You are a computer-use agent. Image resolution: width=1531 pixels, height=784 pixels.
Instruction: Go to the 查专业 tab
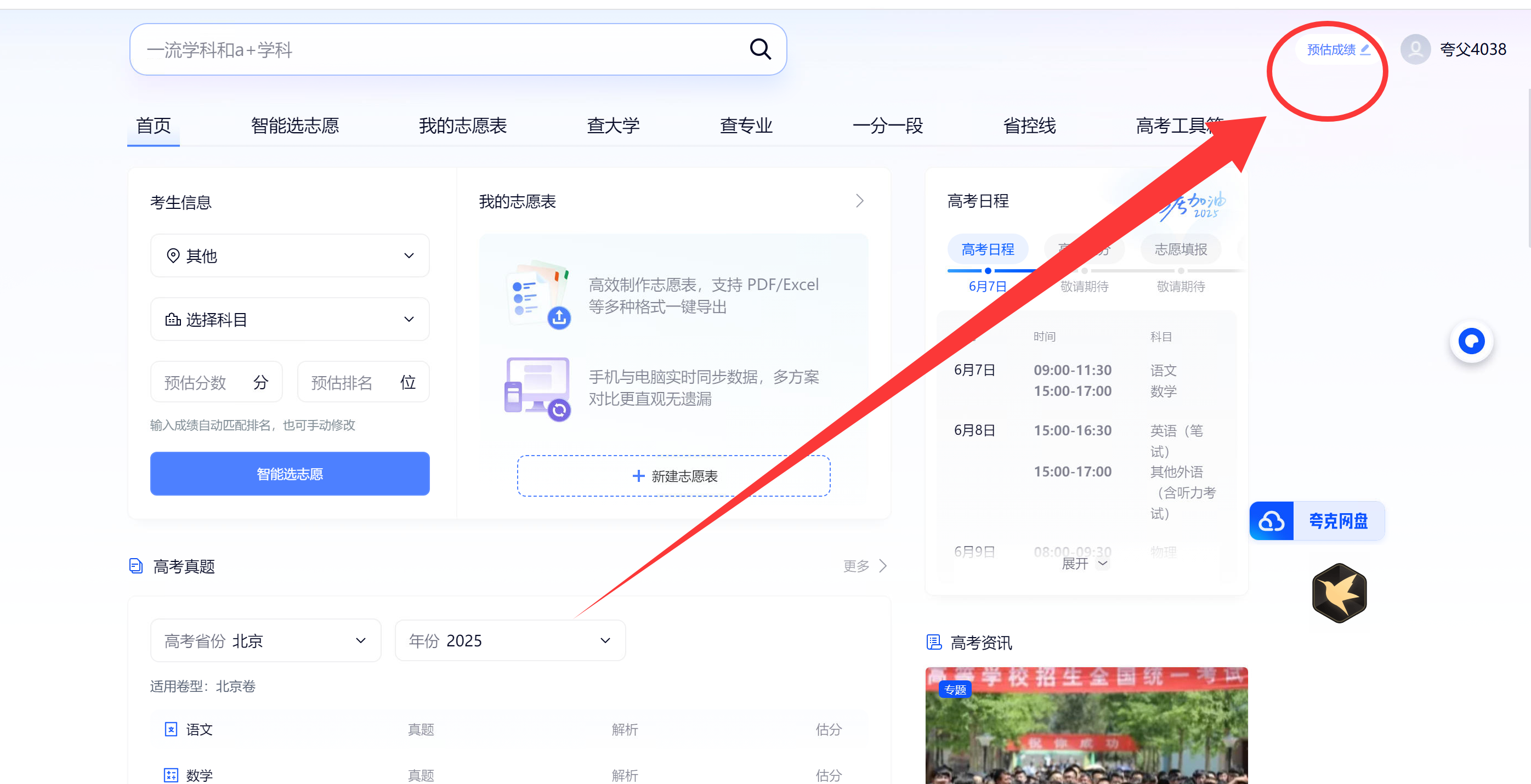click(x=746, y=126)
